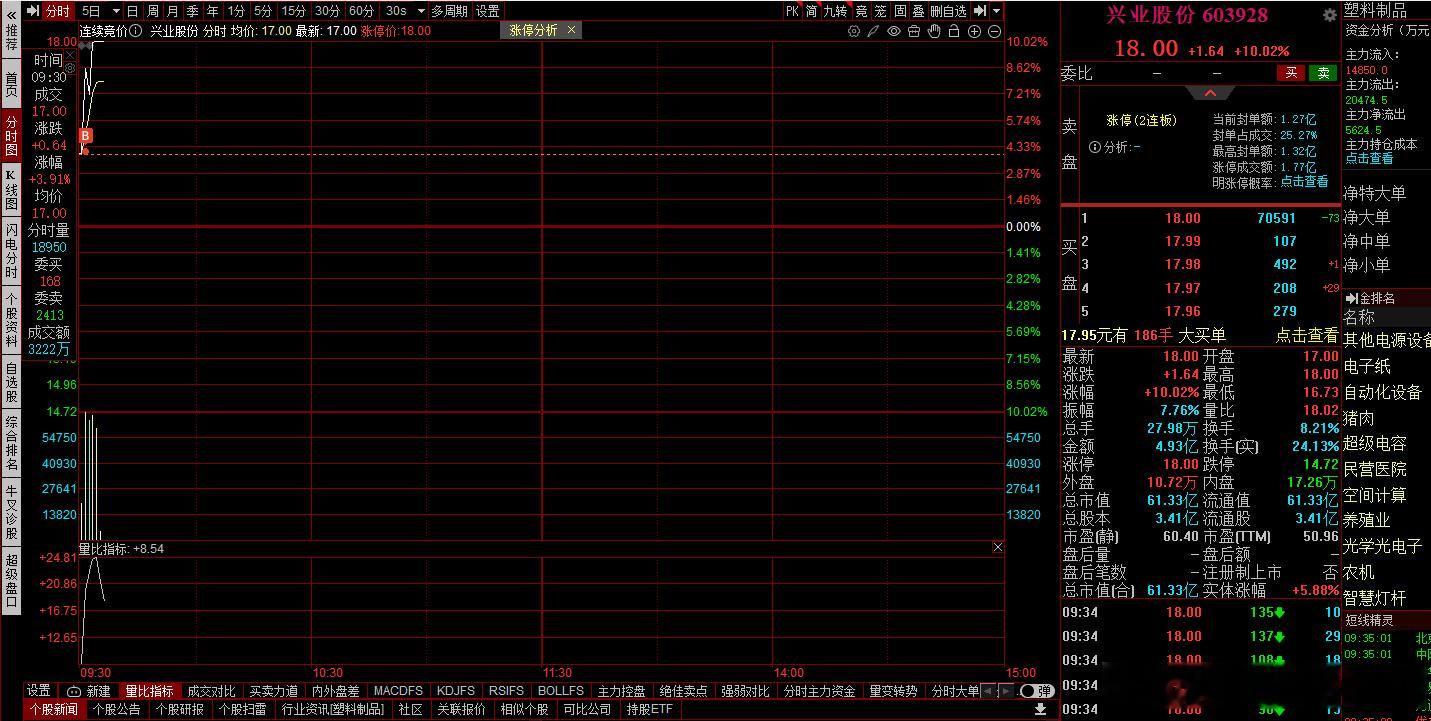The width and height of the screenshot is (1431, 721).
Task: Select the MACDFS indicator tab
Action: (398, 691)
